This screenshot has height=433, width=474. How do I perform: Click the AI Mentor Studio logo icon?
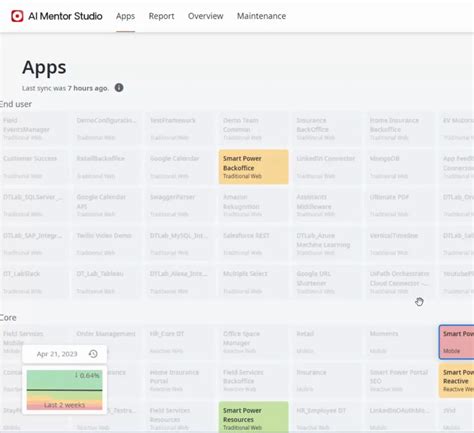(x=17, y=16)
